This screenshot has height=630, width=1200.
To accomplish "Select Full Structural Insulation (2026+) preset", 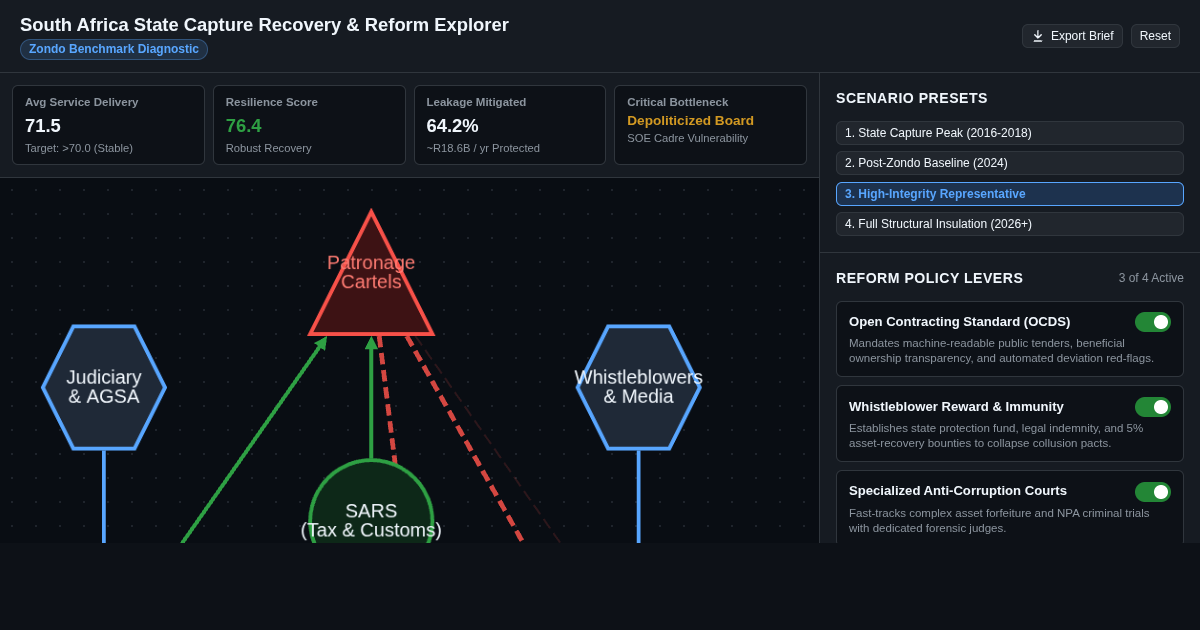I will (x=1010, y=224).
